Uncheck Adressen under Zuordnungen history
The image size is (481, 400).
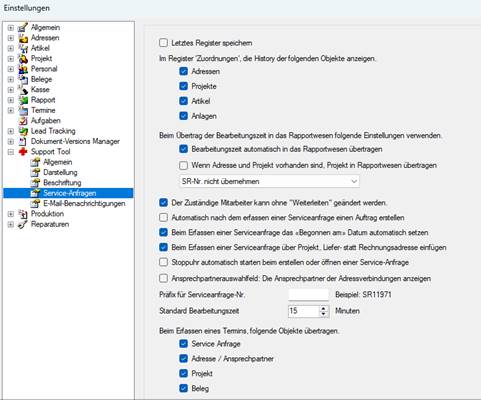click(x=183, y=71)
